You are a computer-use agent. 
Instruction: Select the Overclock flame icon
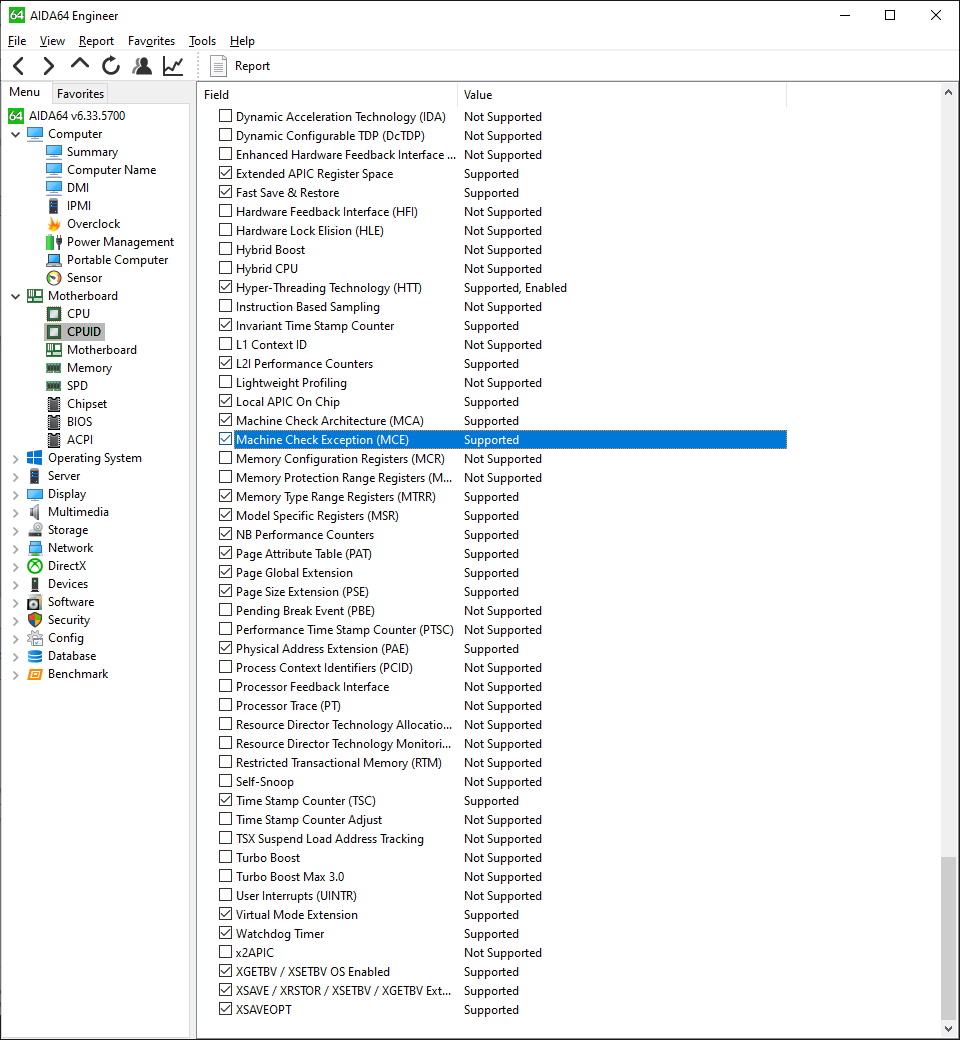pos(54,224)
